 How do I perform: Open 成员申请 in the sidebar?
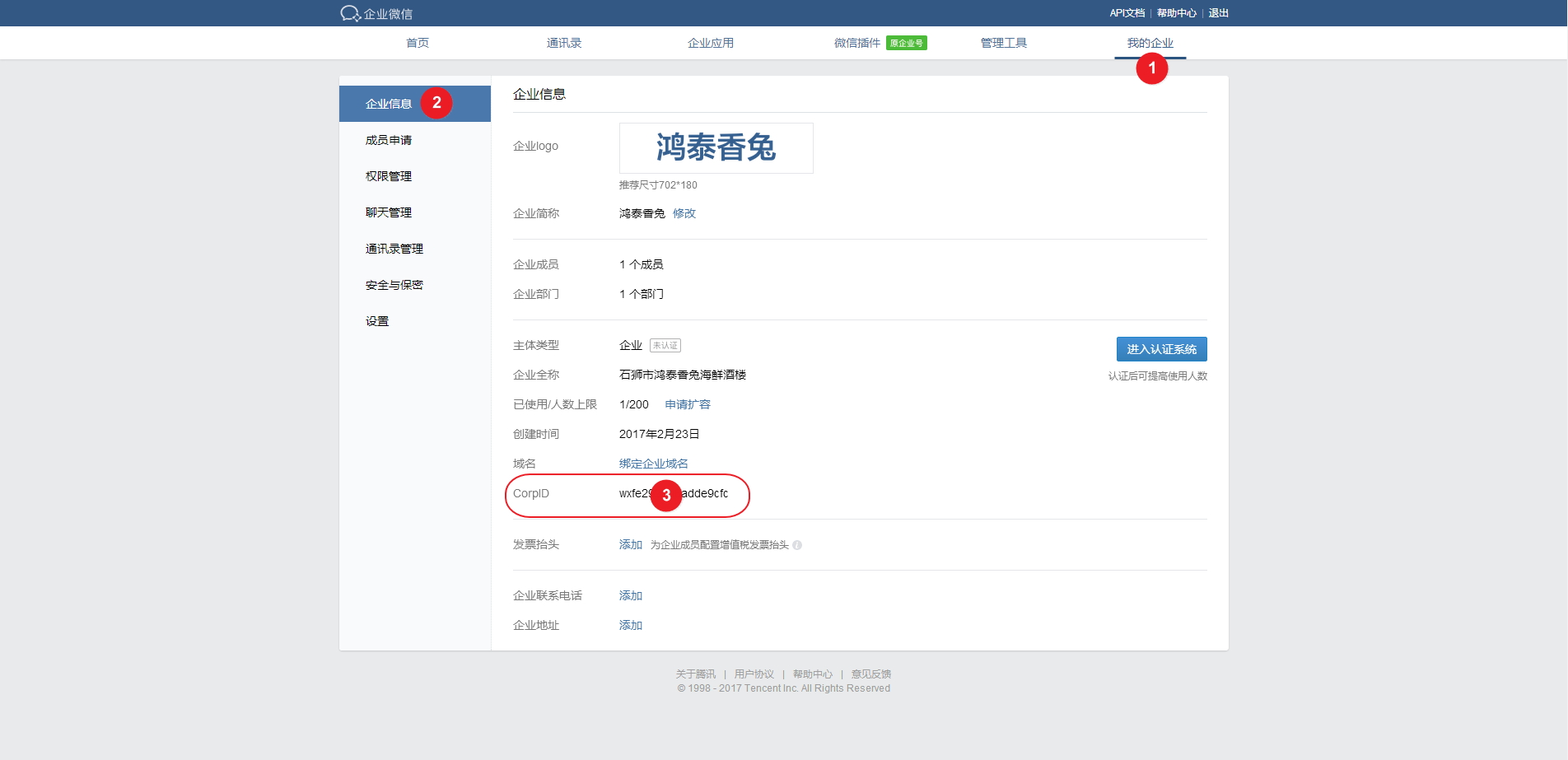[415, 140]
